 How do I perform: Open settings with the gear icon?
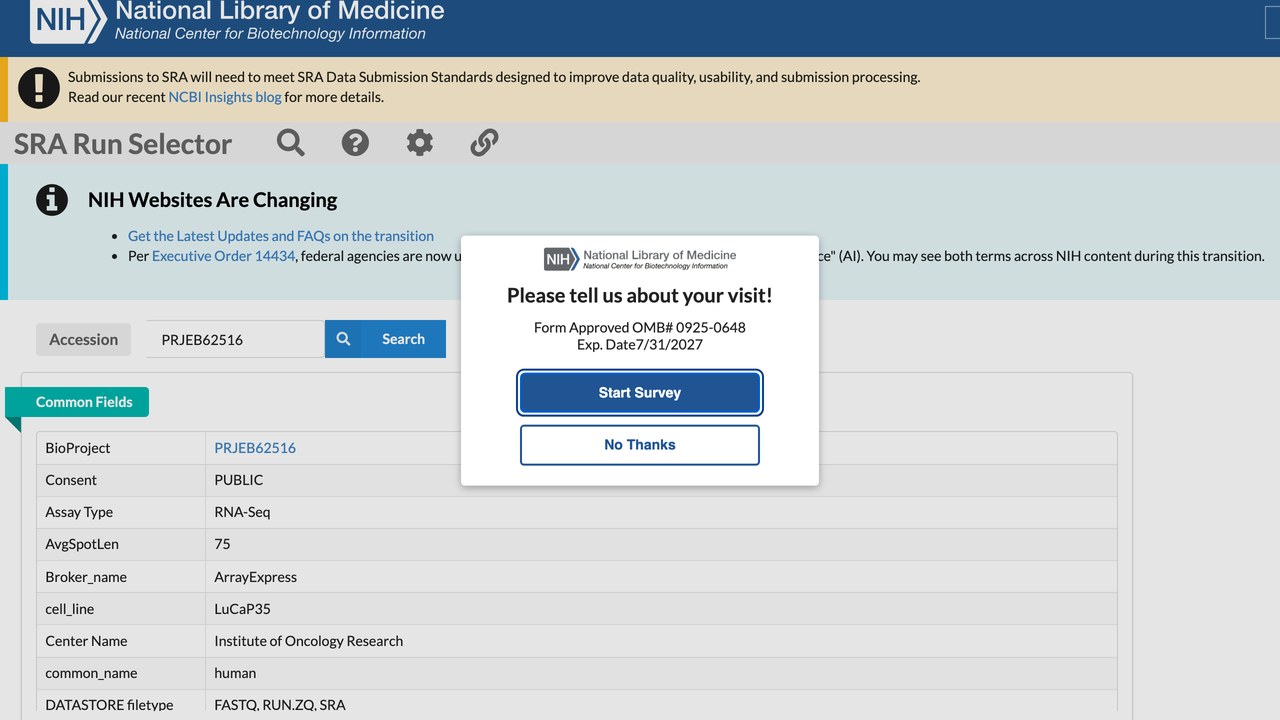[x=420, y=143]
